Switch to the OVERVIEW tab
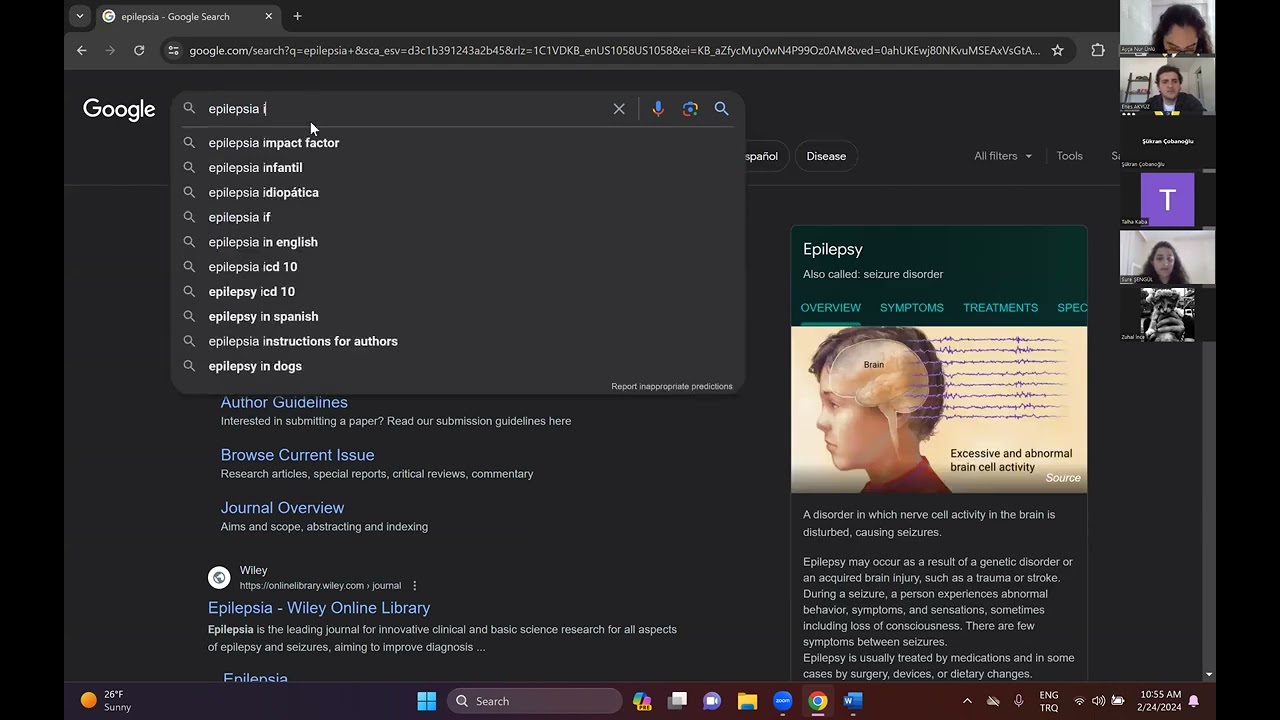This screenshot has width=1280, height=720. pyautogui.click(x=830, y=308)
